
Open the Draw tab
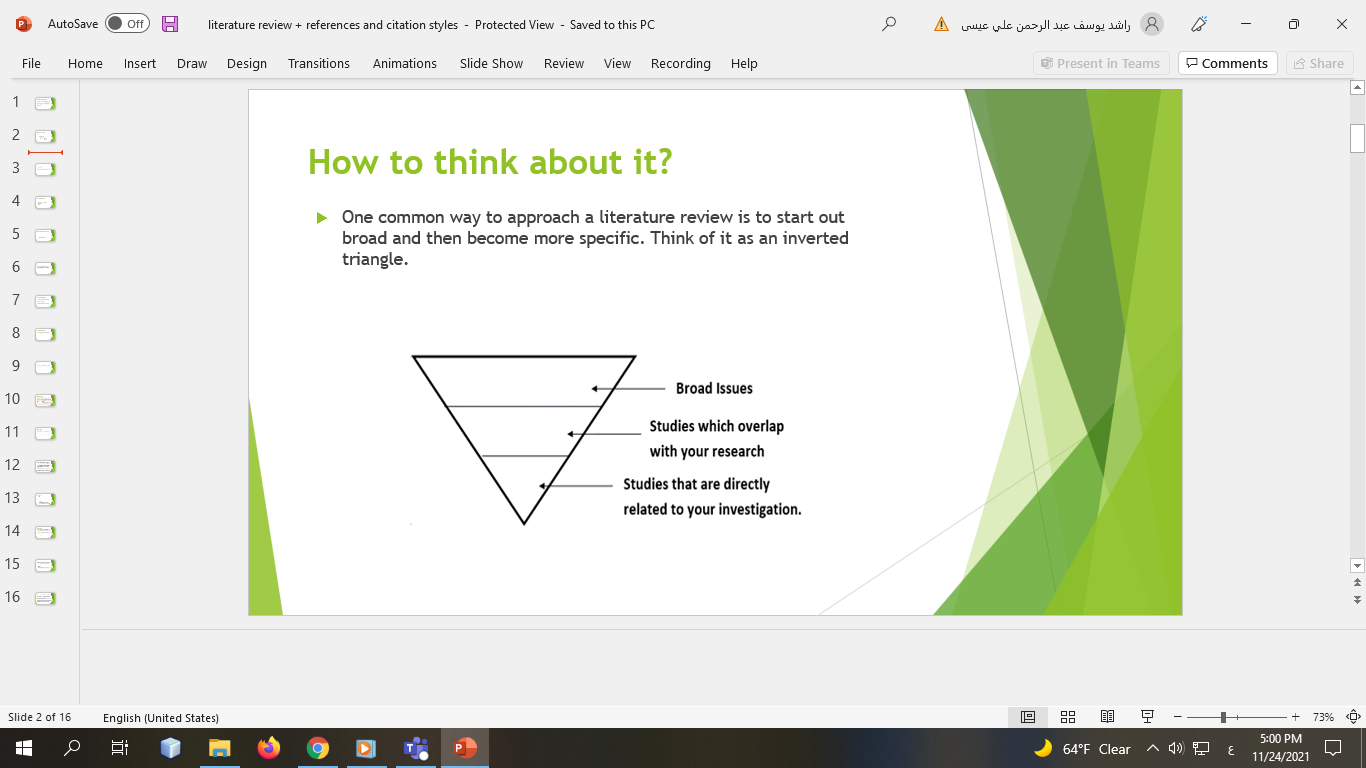click(192, 63)
